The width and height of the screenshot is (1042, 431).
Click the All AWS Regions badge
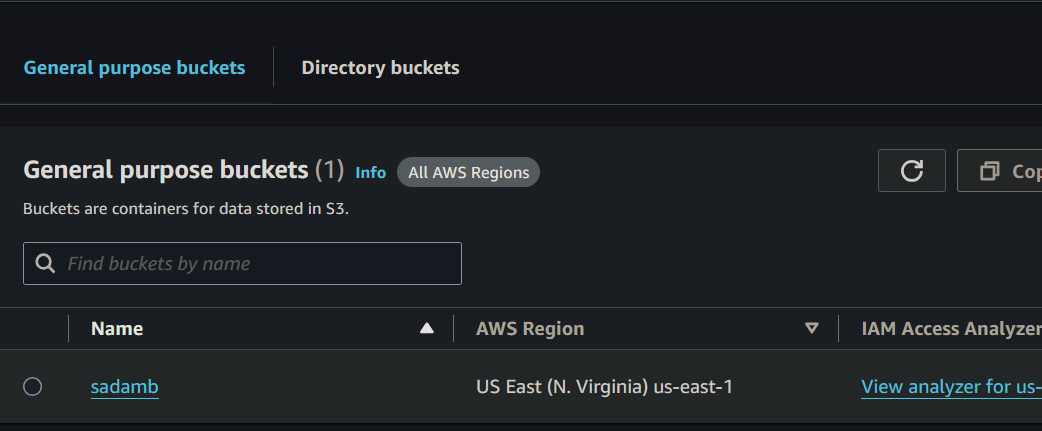[468, 172]
